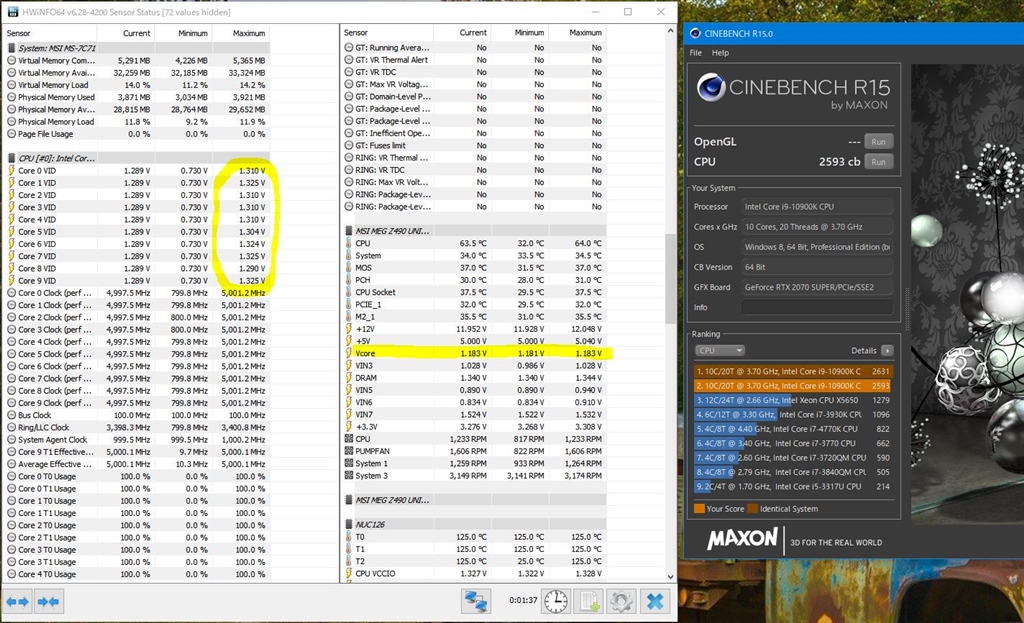Select the CPU [#0]: Intel Cor... group header
This screenshot has width=1024, height=623.
(x=137, y=158)
